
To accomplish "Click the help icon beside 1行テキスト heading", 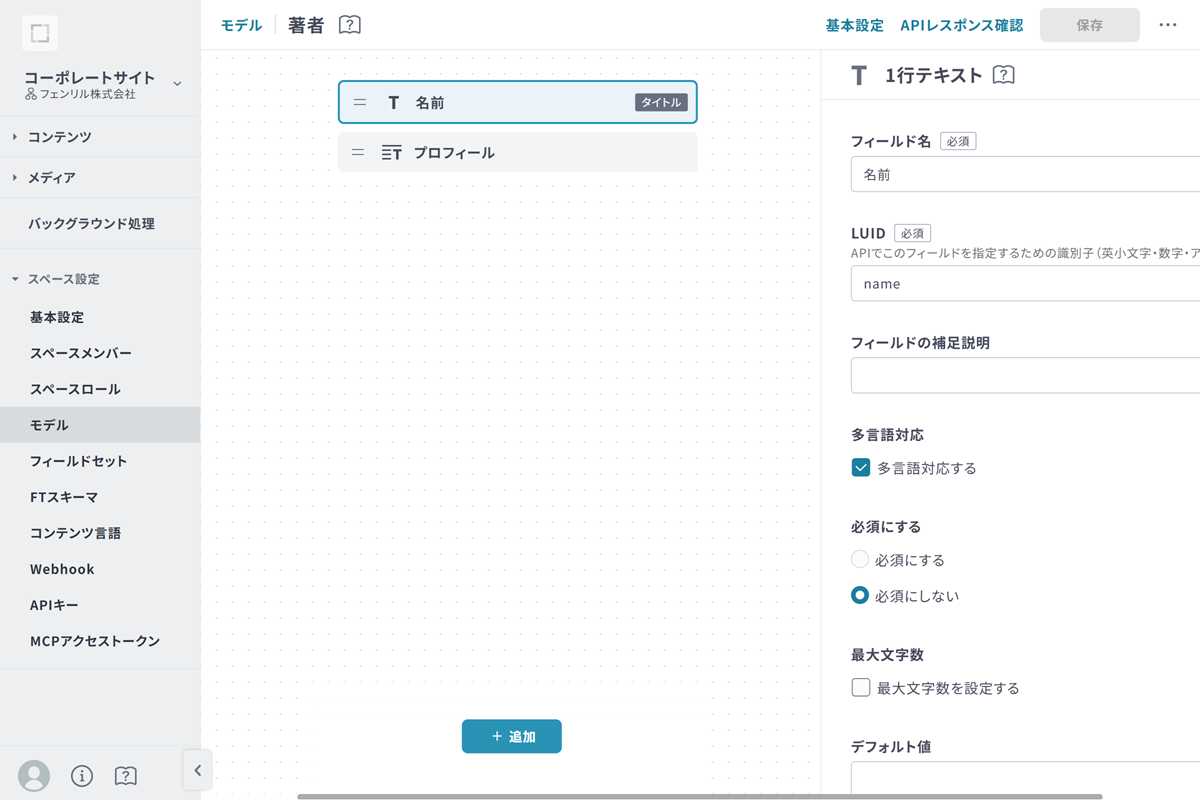I will coord(1004,75).
